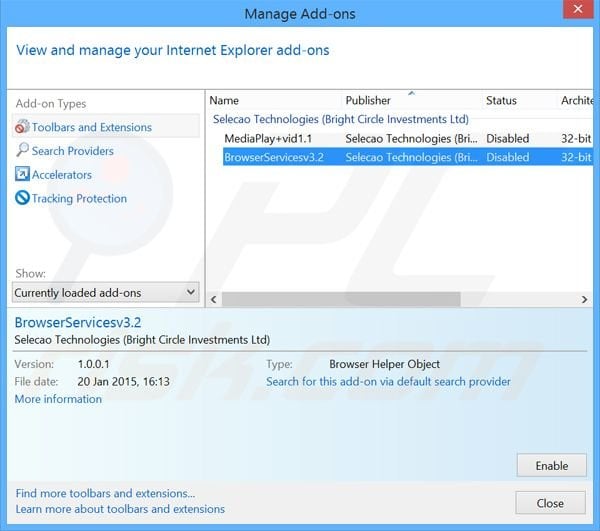Open Learn more about toolbars and extensions
600x531 pixels.
pos(120,509)
